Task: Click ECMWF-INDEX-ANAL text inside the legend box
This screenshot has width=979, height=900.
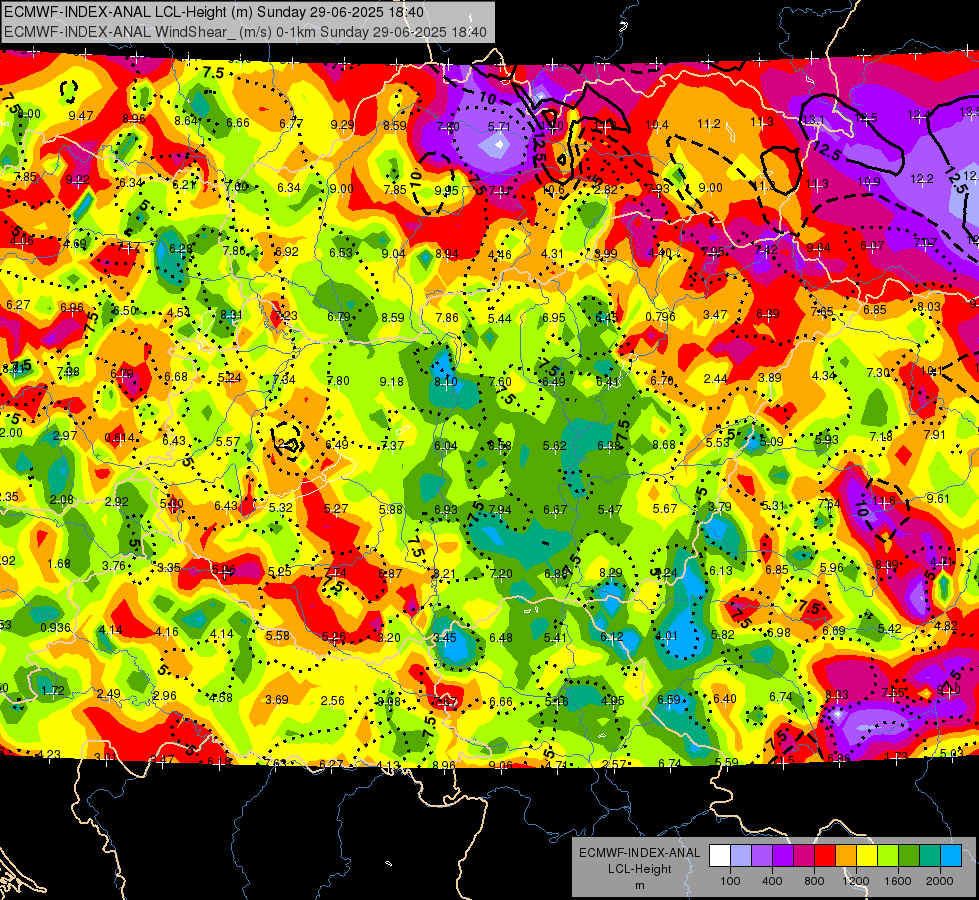Action: (x=639, y=853)
